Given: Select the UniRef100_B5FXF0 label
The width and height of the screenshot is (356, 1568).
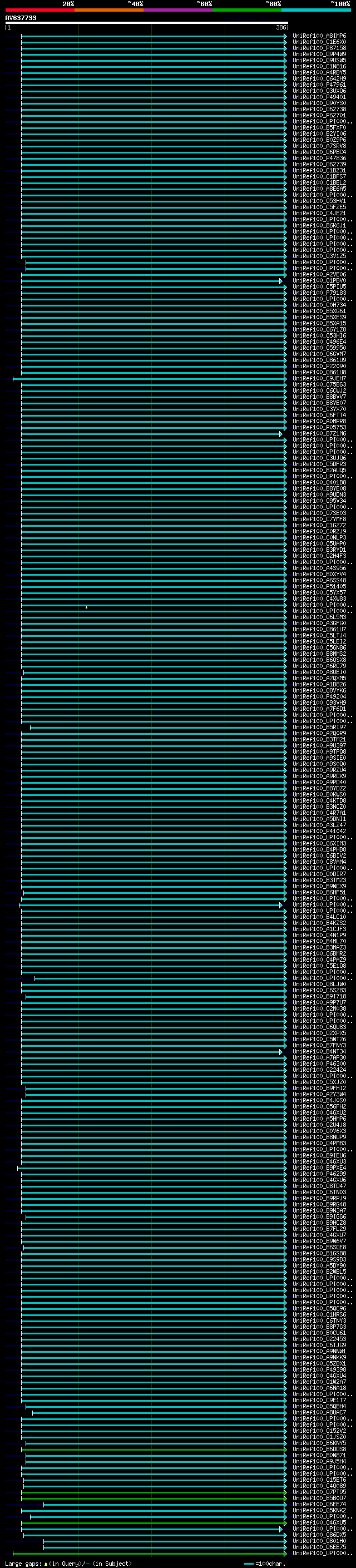Looking at the screenshot, I should coord(319,128).
